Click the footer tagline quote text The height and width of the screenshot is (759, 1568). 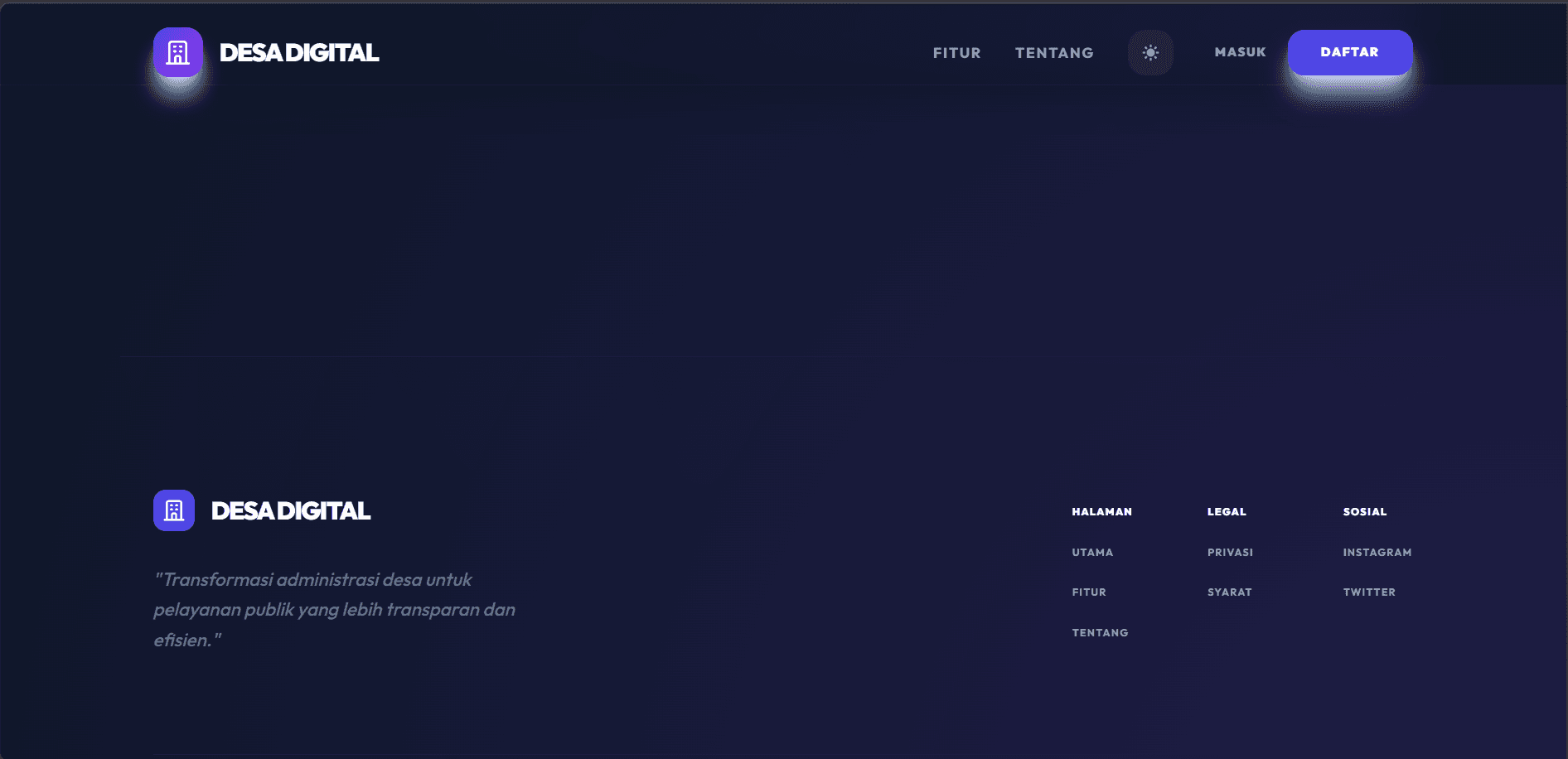pos(334,610)
